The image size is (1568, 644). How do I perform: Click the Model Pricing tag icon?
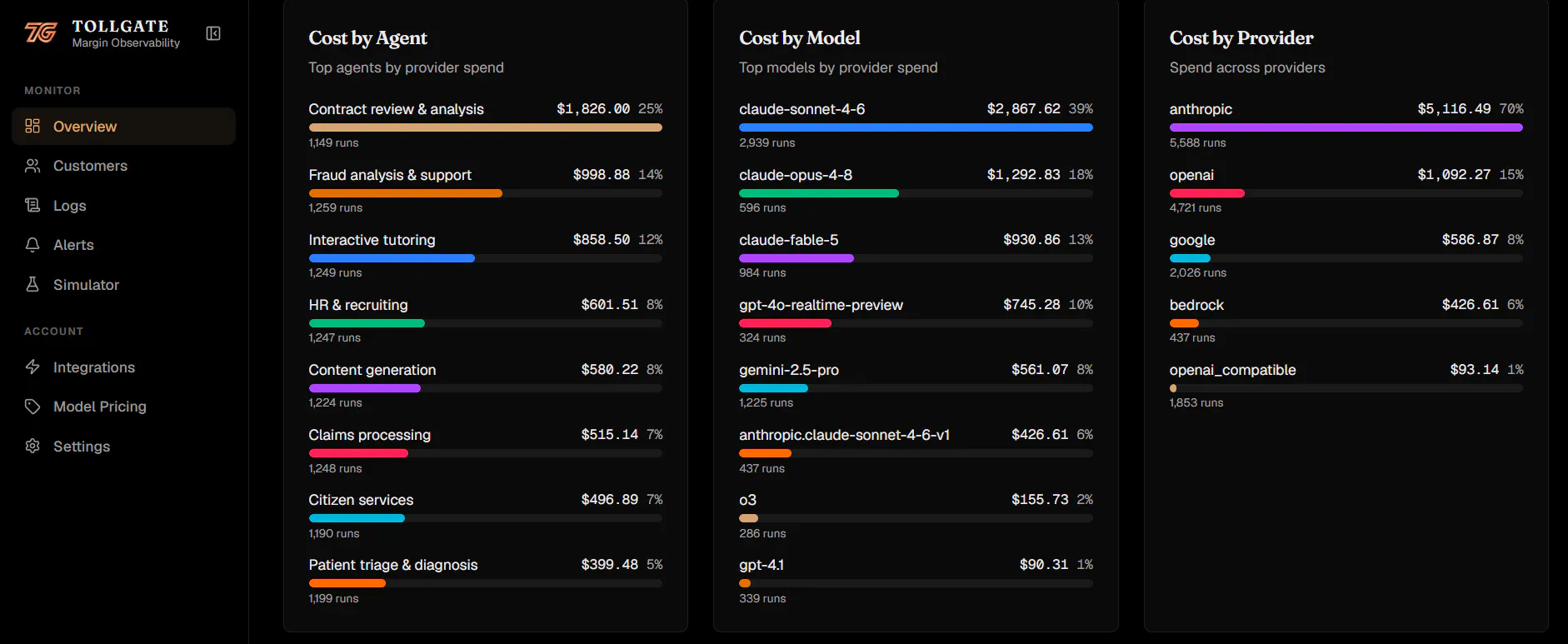click(32, 407)
